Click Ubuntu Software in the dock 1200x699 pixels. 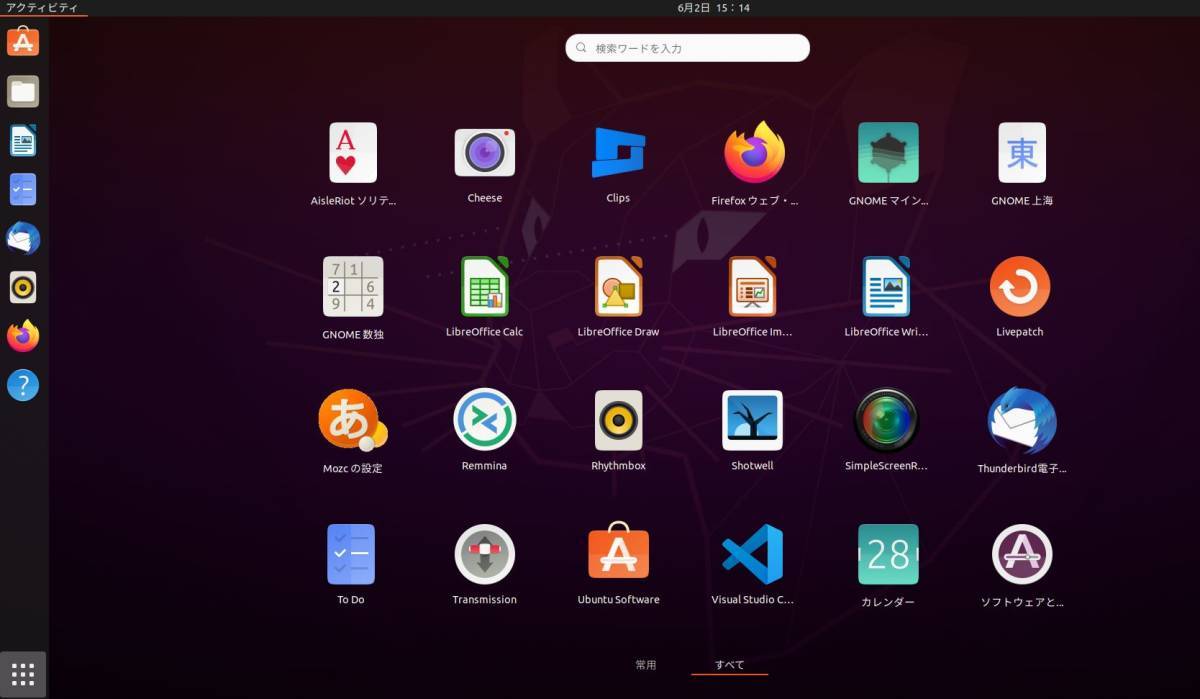click(23, 42)
